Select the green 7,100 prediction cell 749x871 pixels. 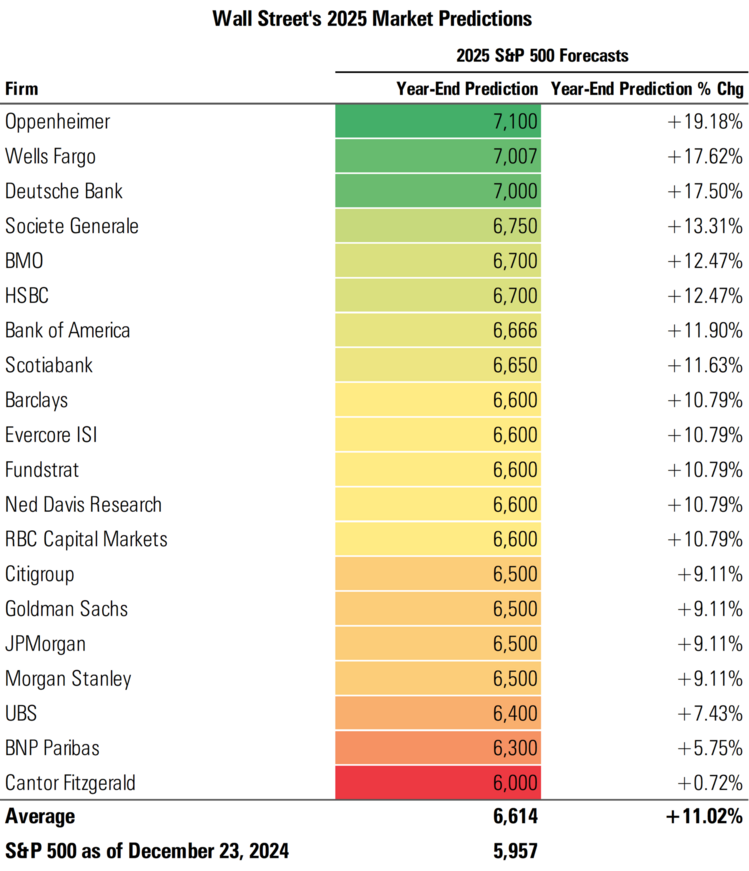coord(437,122)
